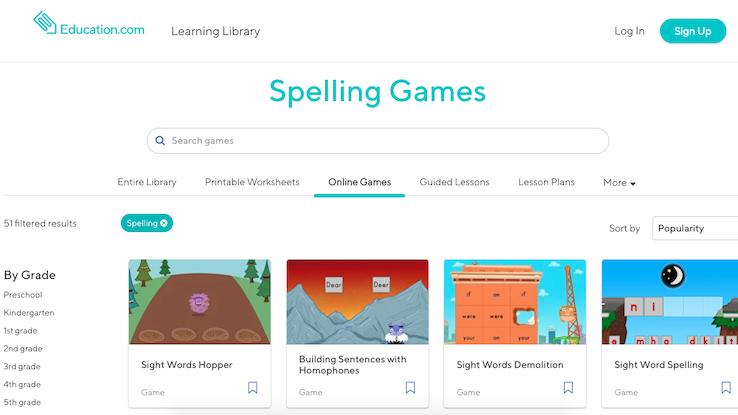Viewport: 738px width, 415px height.
Task: Filter results by 3rd grade
Action: click(x=22, y=367)
